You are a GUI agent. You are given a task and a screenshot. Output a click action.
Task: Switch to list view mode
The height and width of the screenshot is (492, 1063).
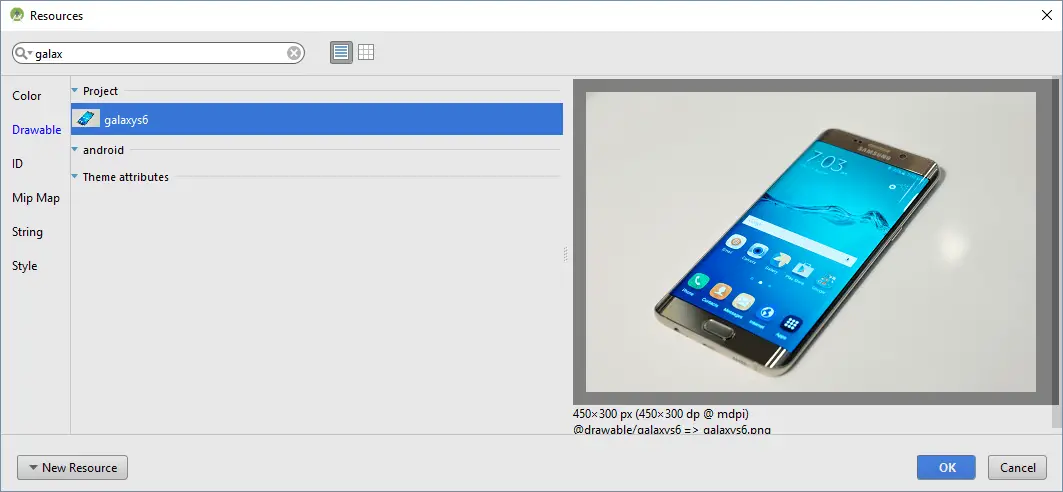pyautogui.click(x=342, y=53)
